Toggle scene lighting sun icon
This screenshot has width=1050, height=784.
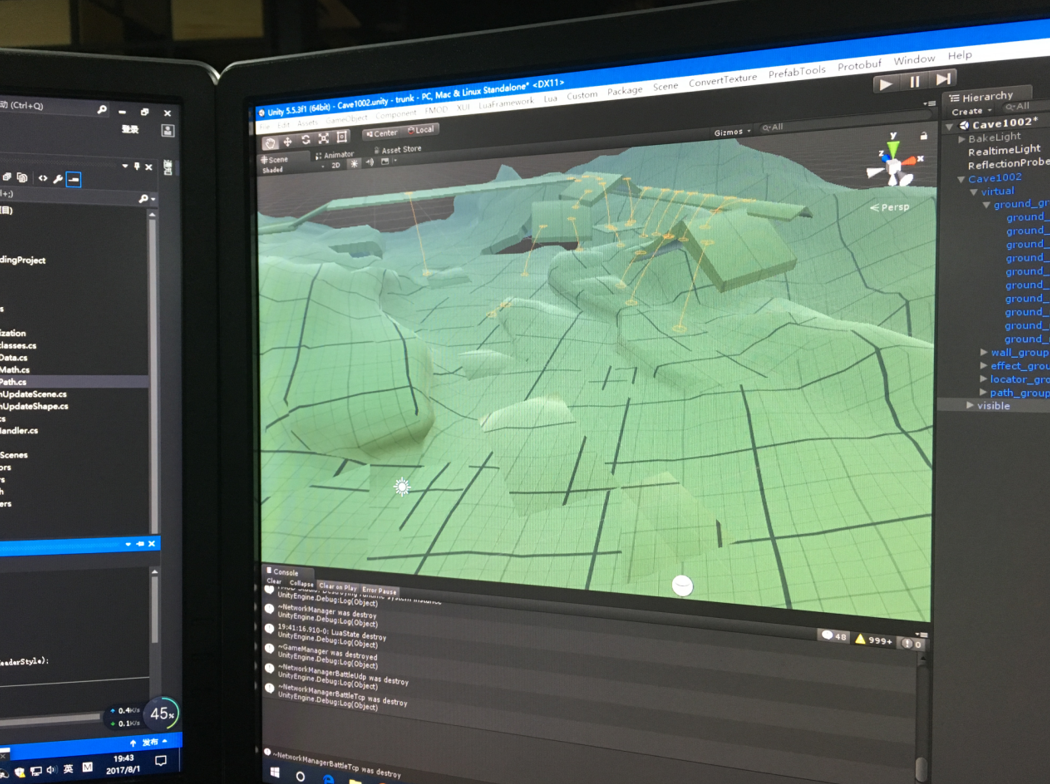click(354, 163)
